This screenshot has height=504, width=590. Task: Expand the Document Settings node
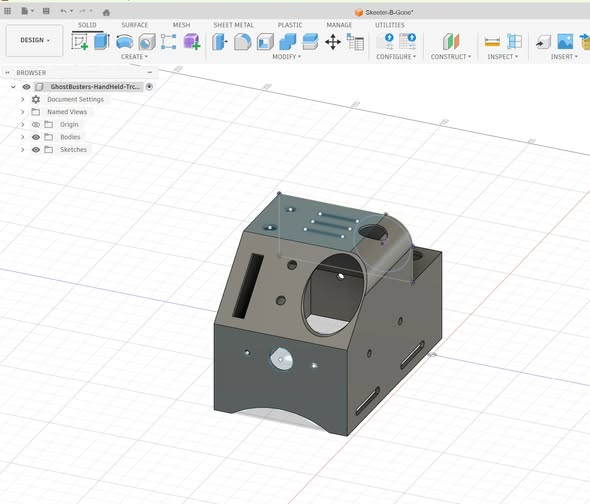23,99
